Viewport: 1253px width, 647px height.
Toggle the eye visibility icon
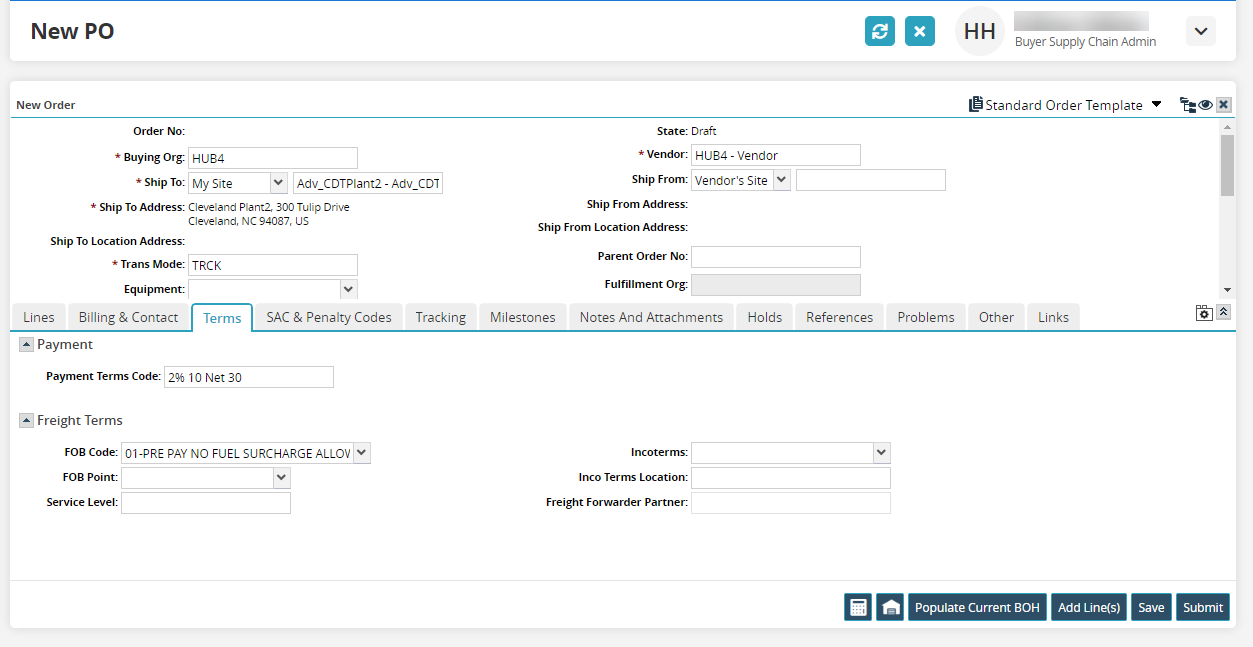click(1206, 105)
